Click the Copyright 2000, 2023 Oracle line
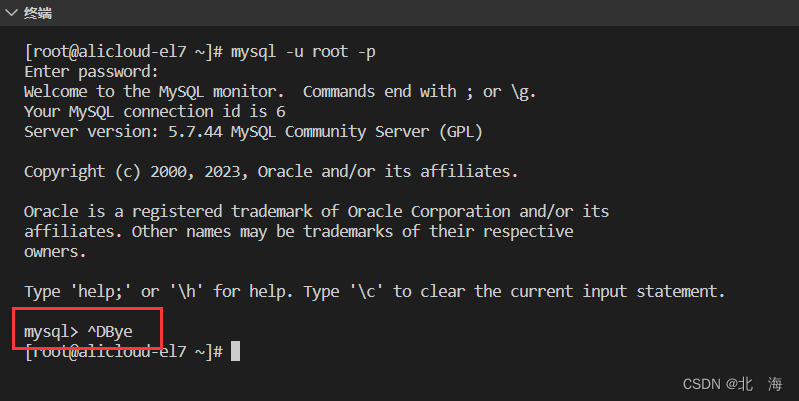Viewport: 799px width, 401px height. pyautogui.click(x=271, y=172)
